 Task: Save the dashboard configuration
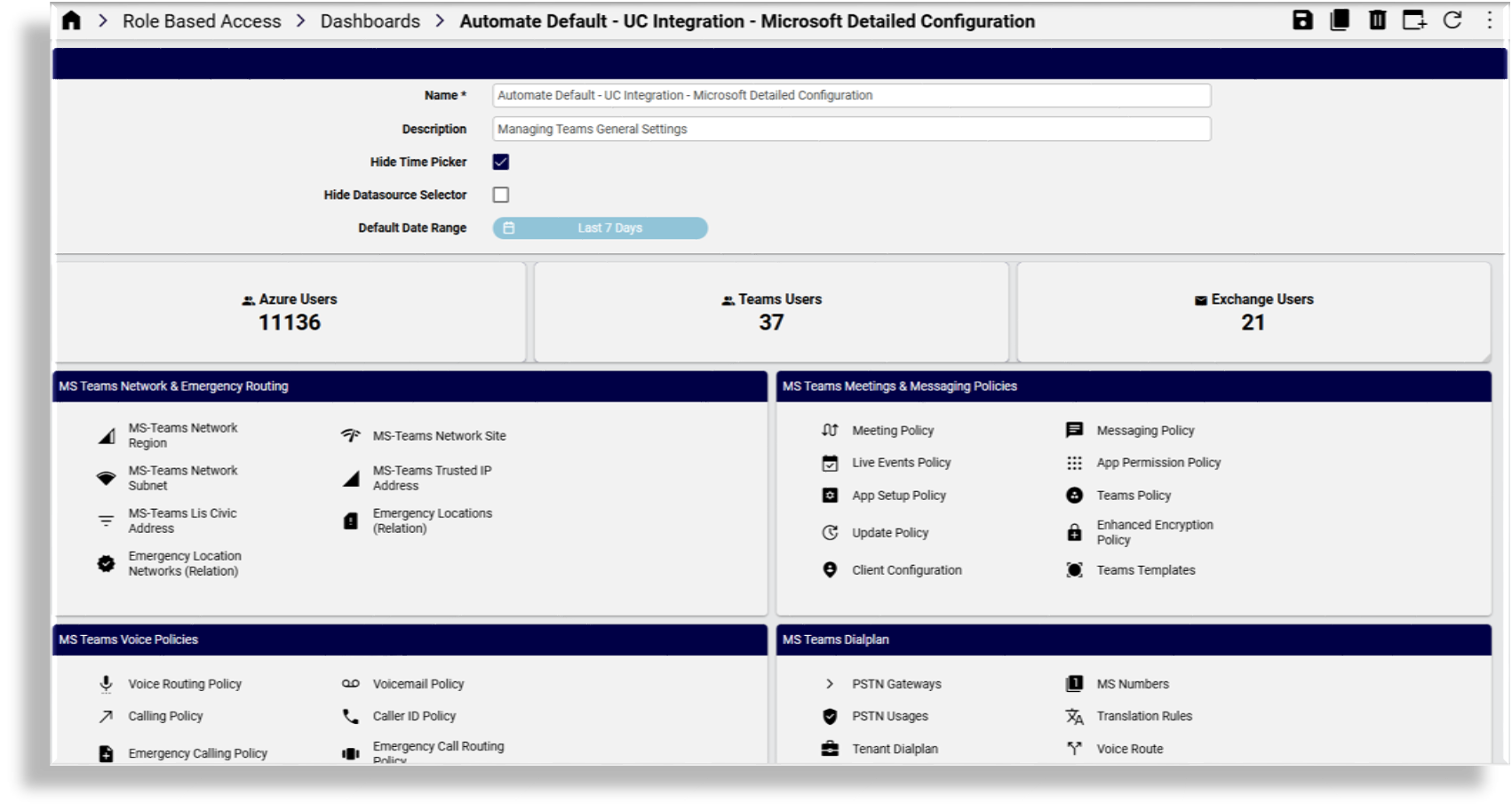(x=1302, y=20)
